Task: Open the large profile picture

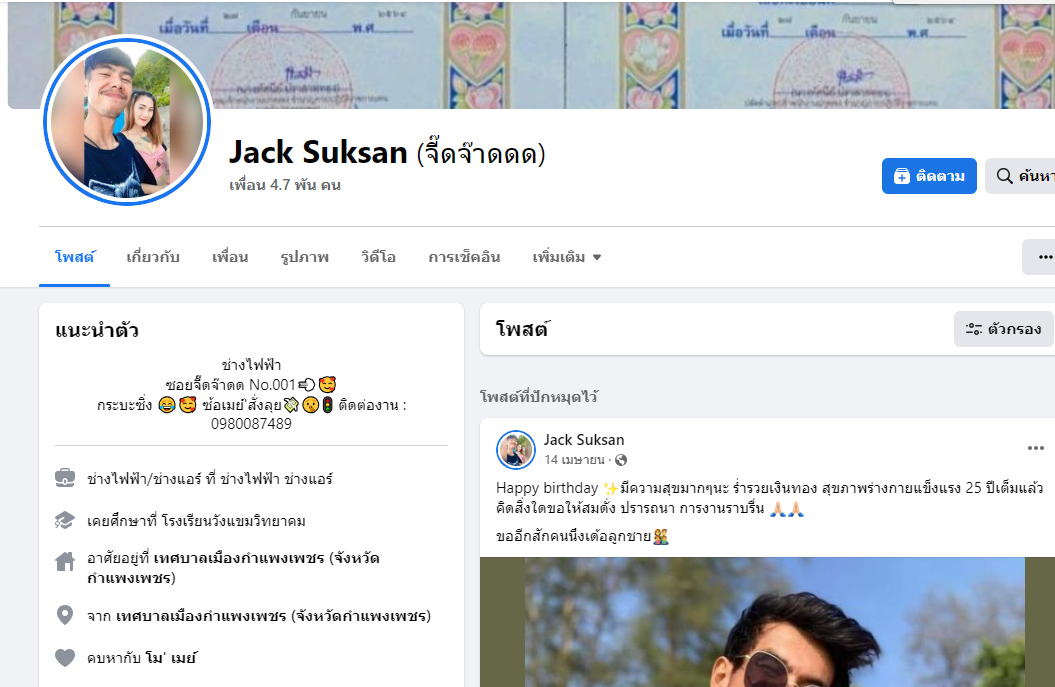Action: coord(127,122)
